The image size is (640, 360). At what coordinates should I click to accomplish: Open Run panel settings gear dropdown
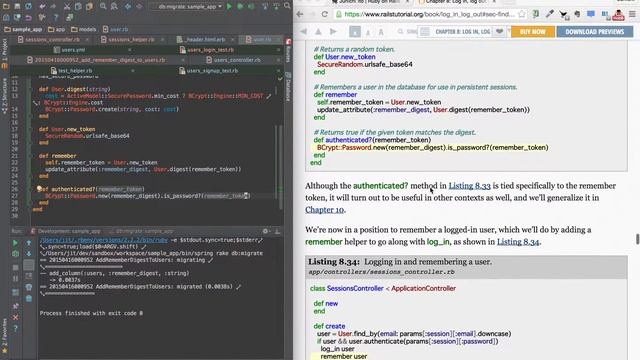click(x=266, y=231)
